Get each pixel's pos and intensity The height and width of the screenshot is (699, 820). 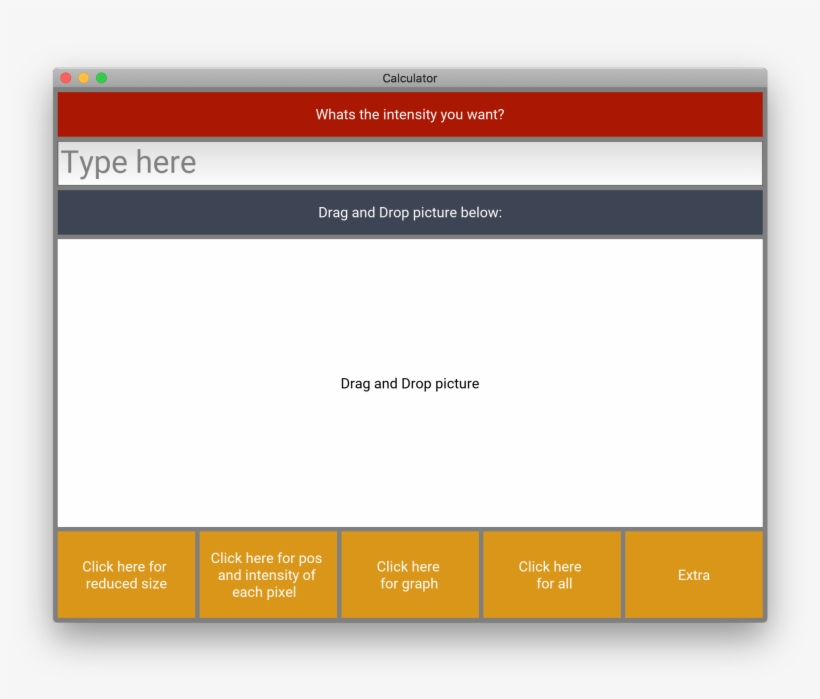(267, 575)
